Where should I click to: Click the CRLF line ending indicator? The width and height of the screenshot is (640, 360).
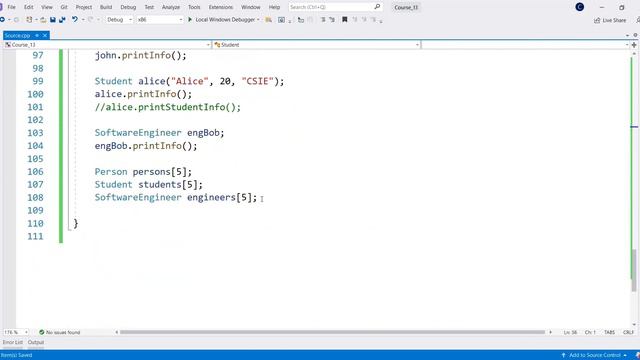(628, 332)
